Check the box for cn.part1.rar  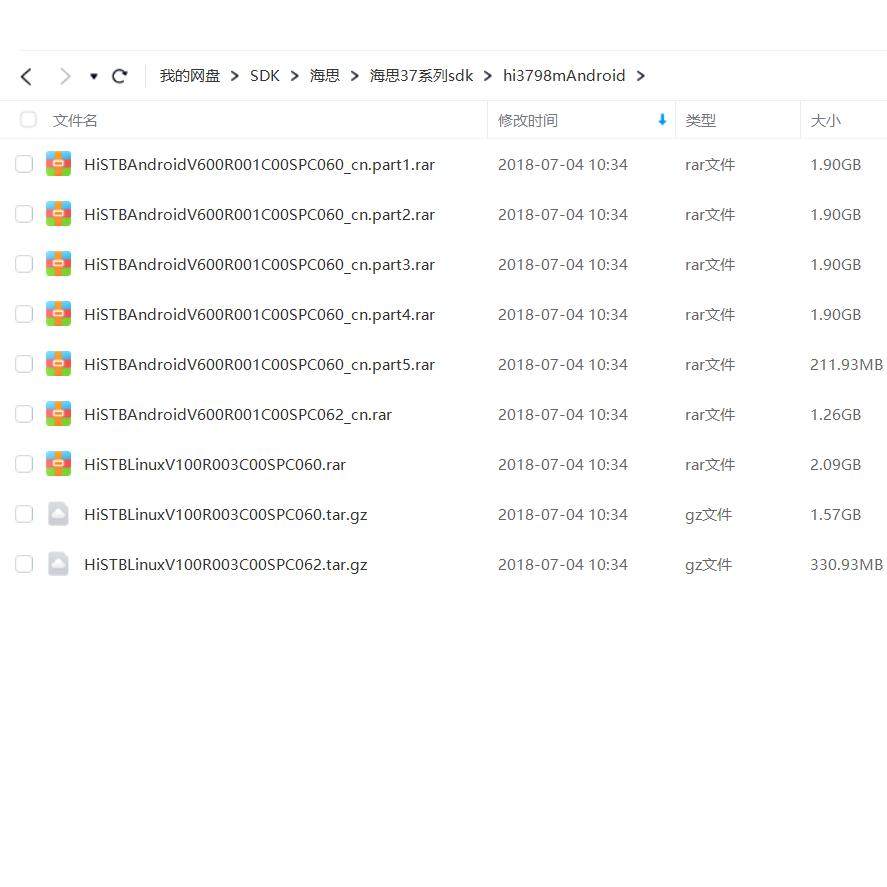pyautogui.click(x=24, y=164)
